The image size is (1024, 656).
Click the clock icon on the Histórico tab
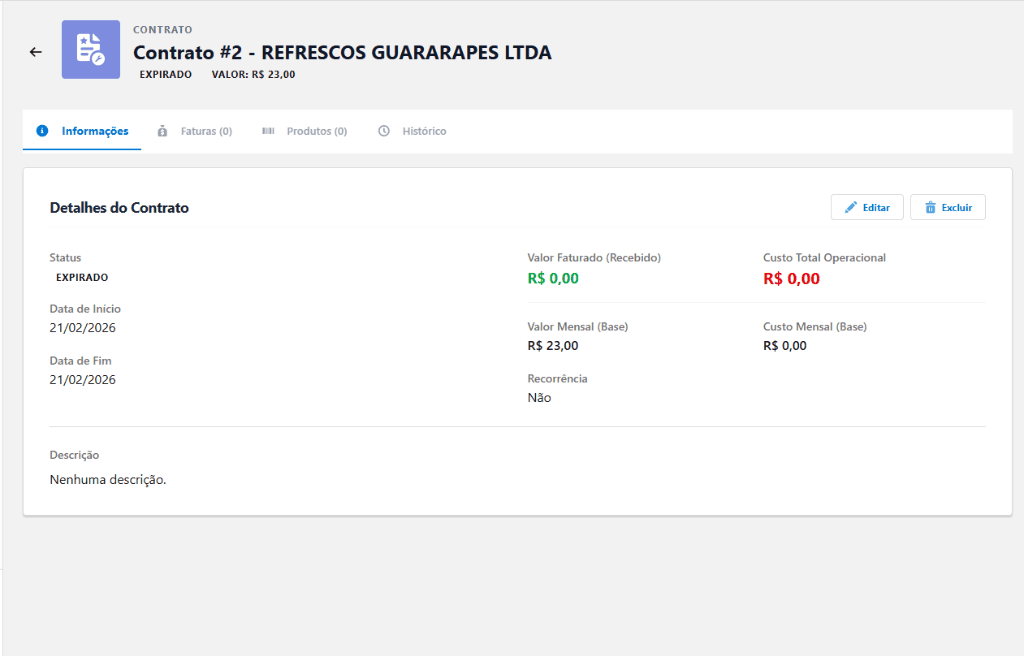click(x=383, y=130)
